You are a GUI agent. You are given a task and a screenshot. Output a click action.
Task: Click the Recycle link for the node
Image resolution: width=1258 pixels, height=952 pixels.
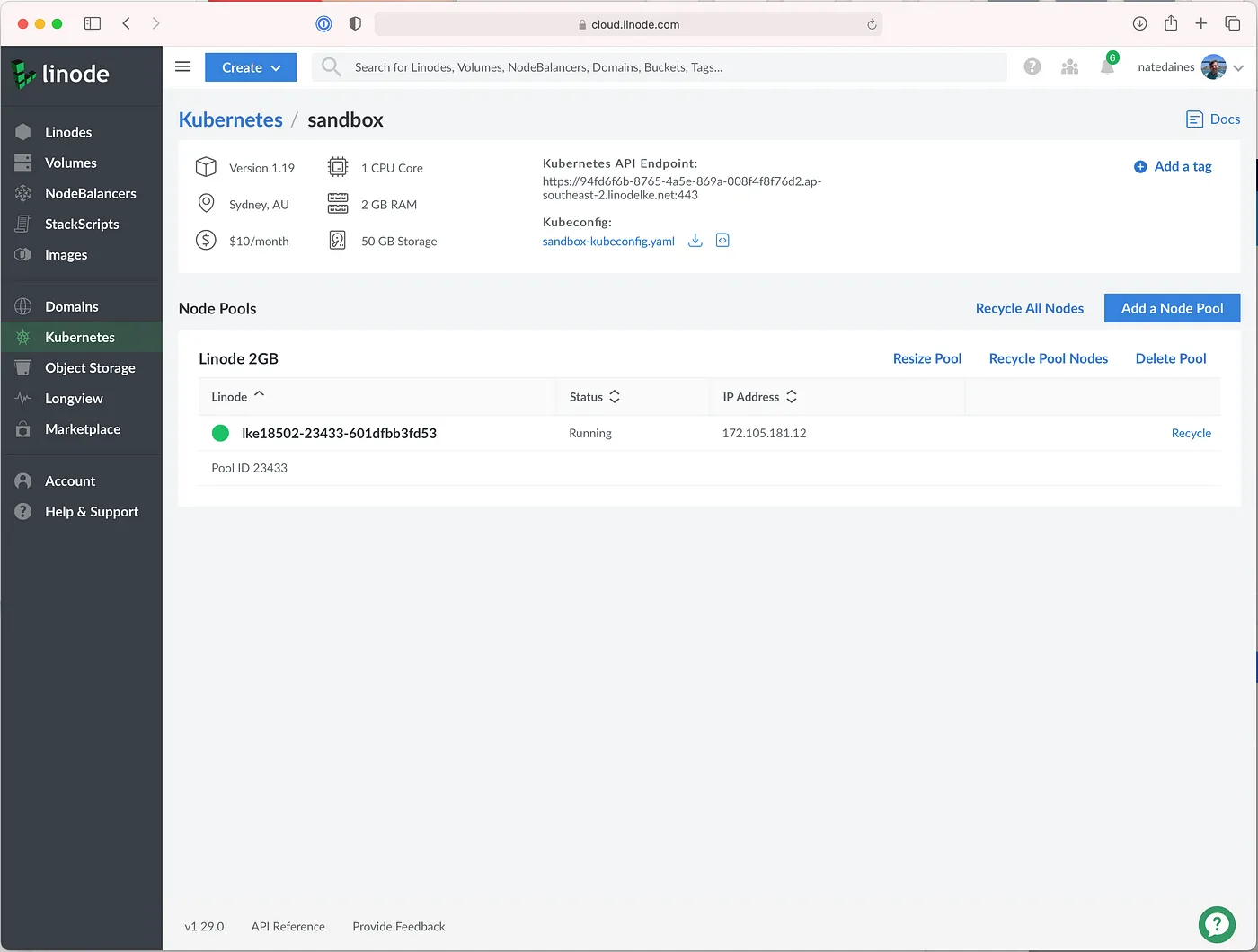1192,433
